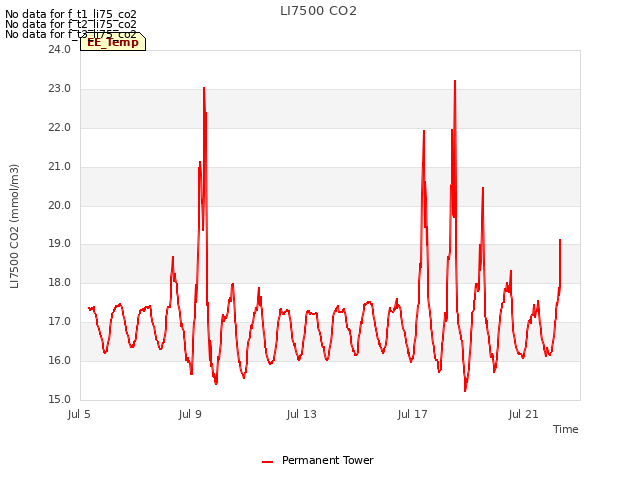Click the Jul 5 x-axis tick label
This screenshot has height=480, width=640.
coord(79,414)
